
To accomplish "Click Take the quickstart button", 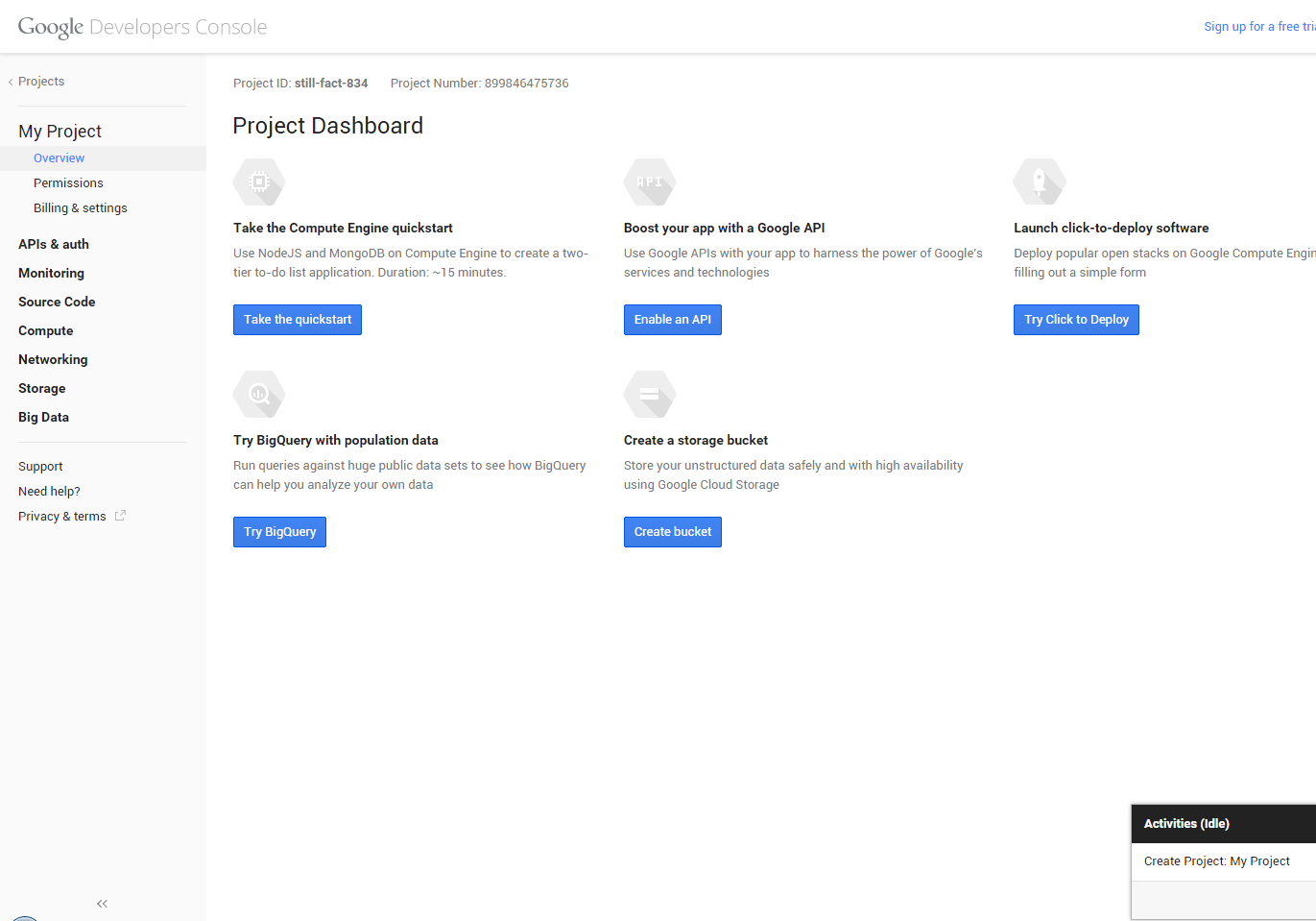I will (x=298, y=320).
